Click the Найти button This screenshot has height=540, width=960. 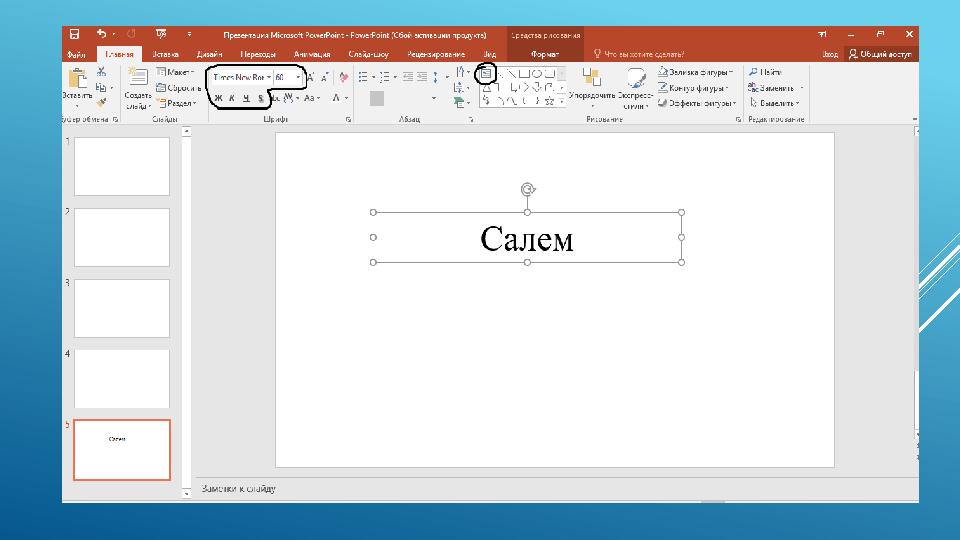pos(766,72)
